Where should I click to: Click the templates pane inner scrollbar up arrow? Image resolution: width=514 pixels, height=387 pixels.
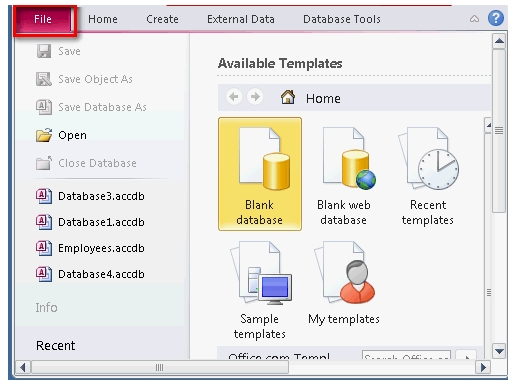[488, 125]
